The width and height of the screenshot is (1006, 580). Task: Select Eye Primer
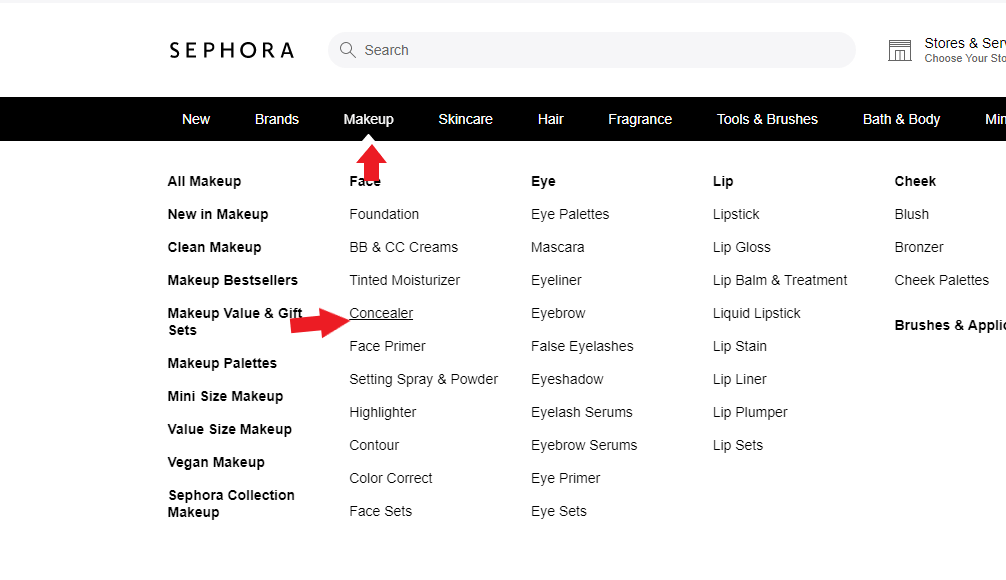[565, 479]
